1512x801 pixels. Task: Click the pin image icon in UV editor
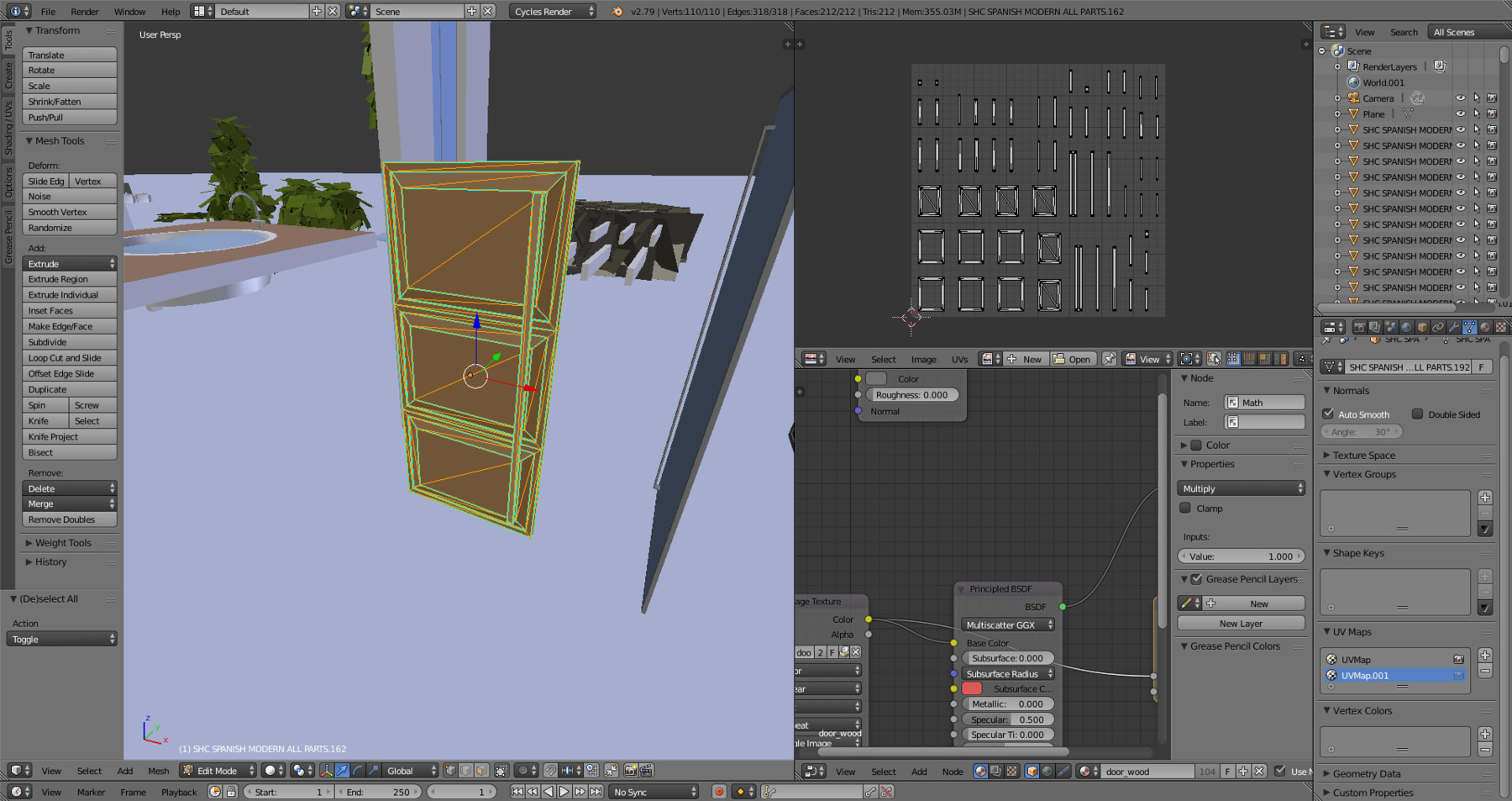pos(1109,359)
